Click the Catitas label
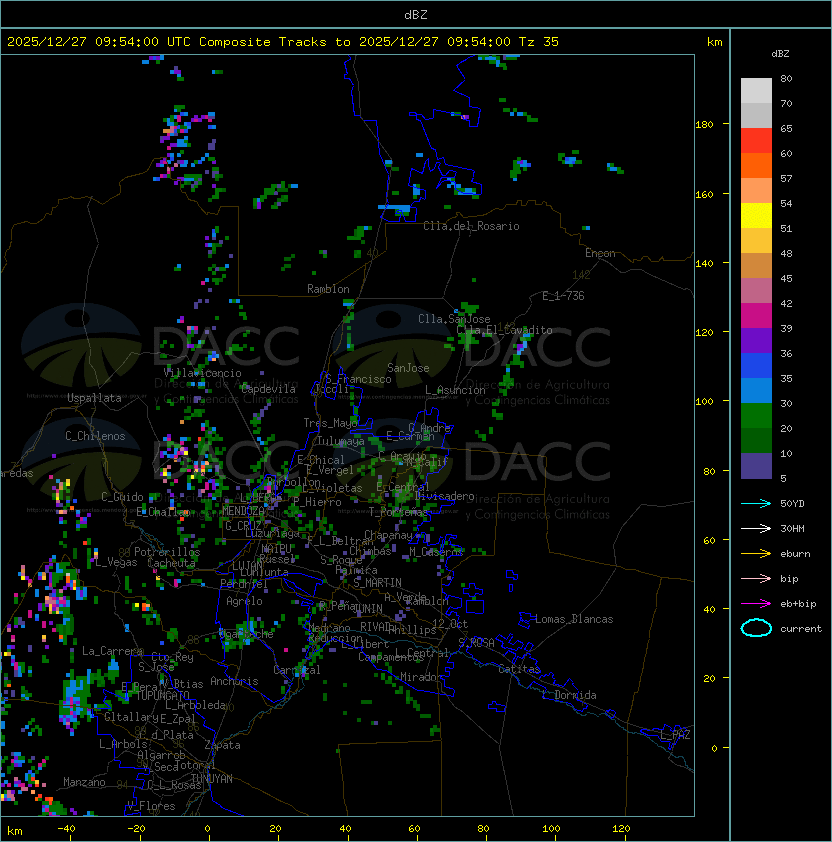Image resolution: width=832 pixels, height=842 pixels. click(519, 669)
